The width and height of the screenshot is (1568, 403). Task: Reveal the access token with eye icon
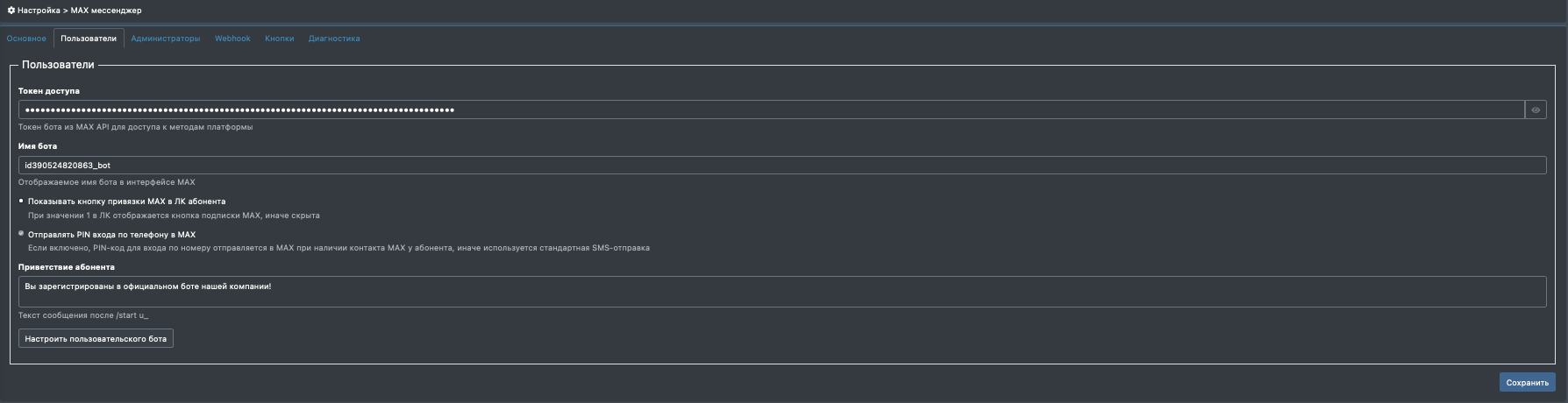tap(1536, 110)
